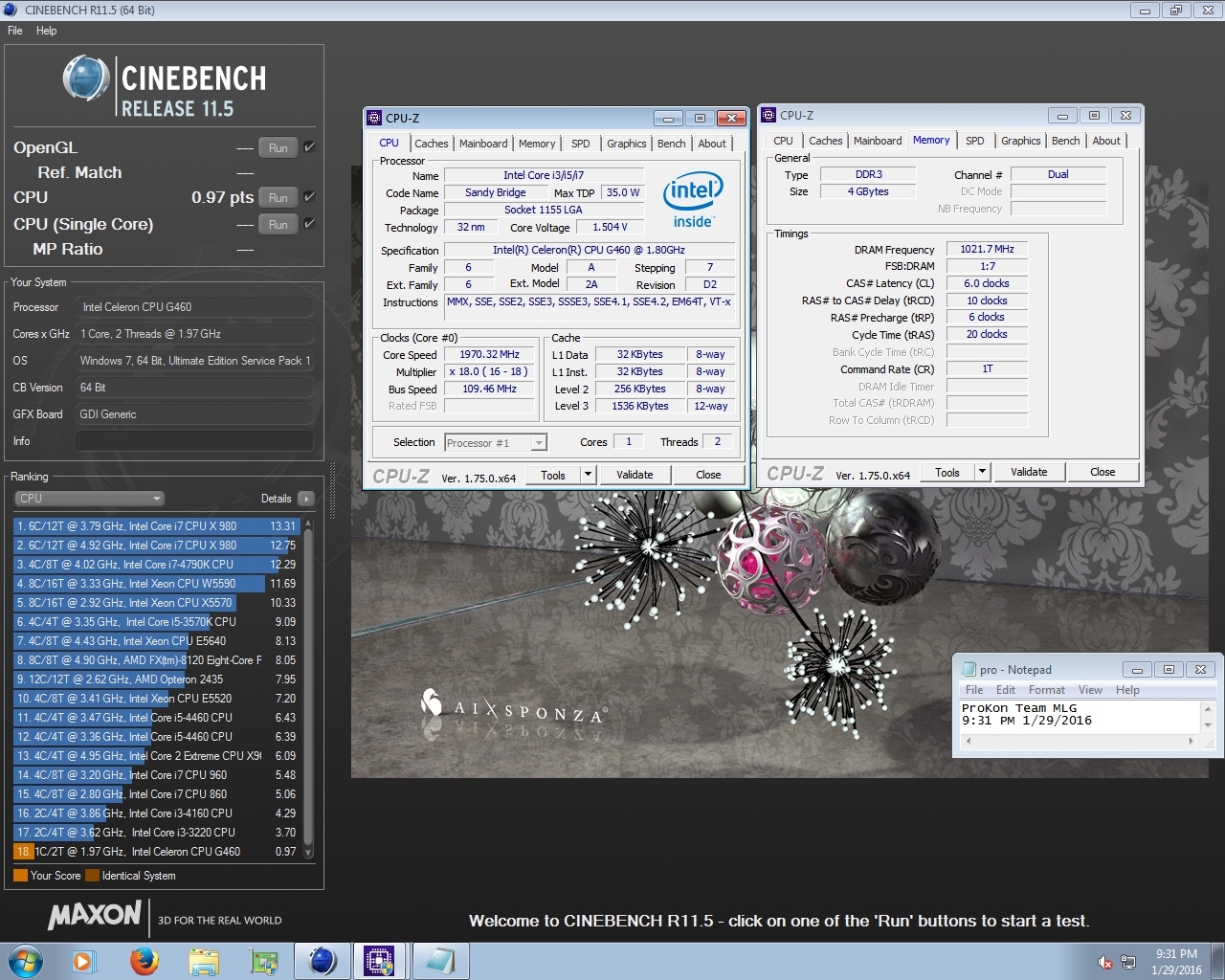Click the Notepad horizontal scrollbar

pyautogui.click(x=1080, y=741)
